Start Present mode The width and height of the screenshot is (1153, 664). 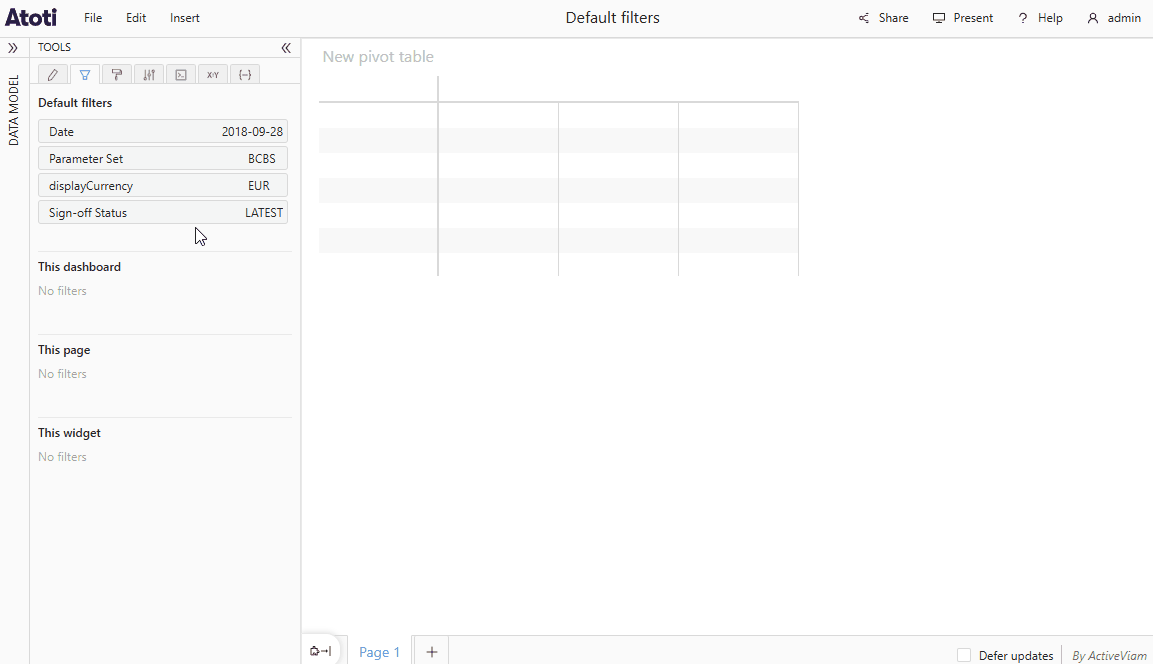tap(962, 17)
